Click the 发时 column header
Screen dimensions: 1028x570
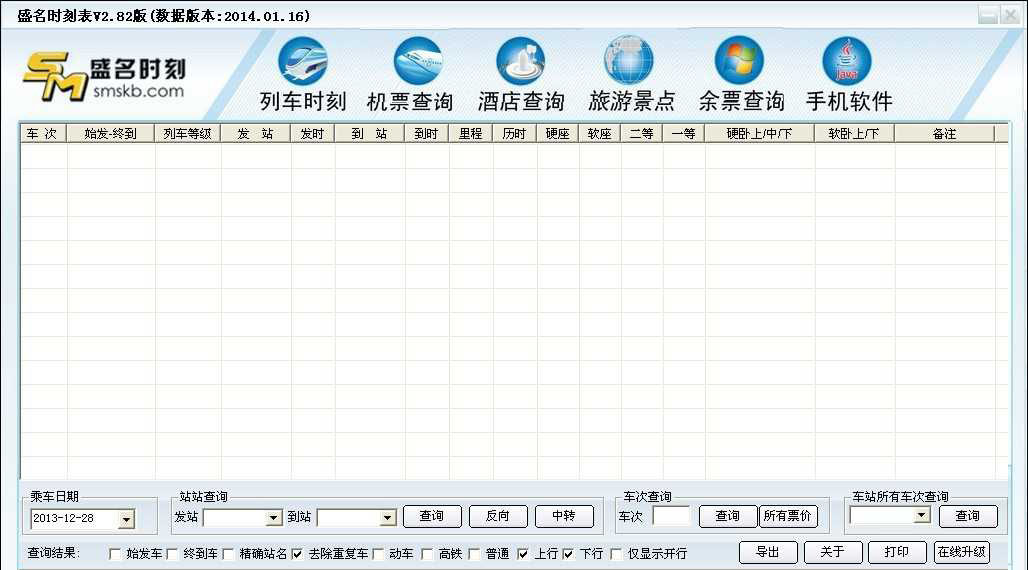[312, 134]
